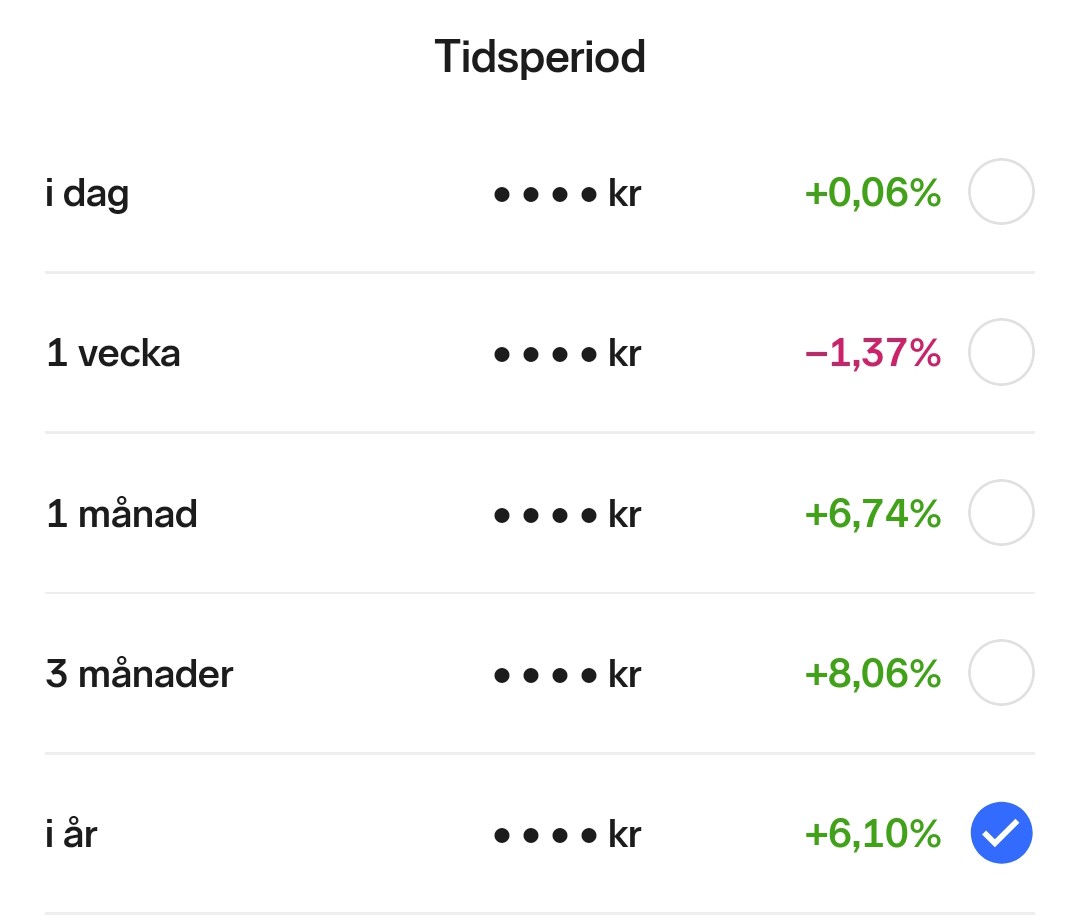Click the +8,06% three-month change value
The height and width of the screenshot is (917, 1080).
872,674
